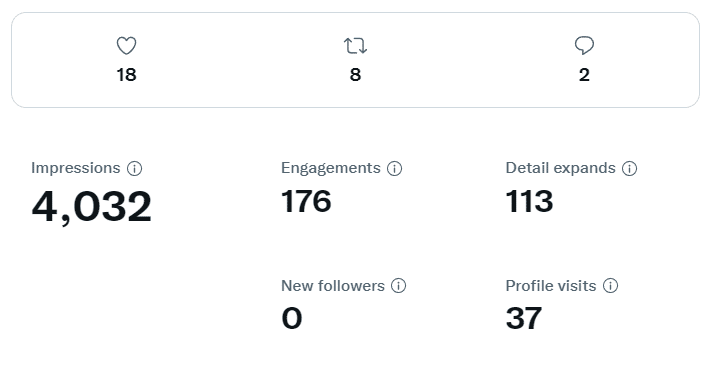
Task: Open info icon next to Engagements
Action: (x=394, y=168)
